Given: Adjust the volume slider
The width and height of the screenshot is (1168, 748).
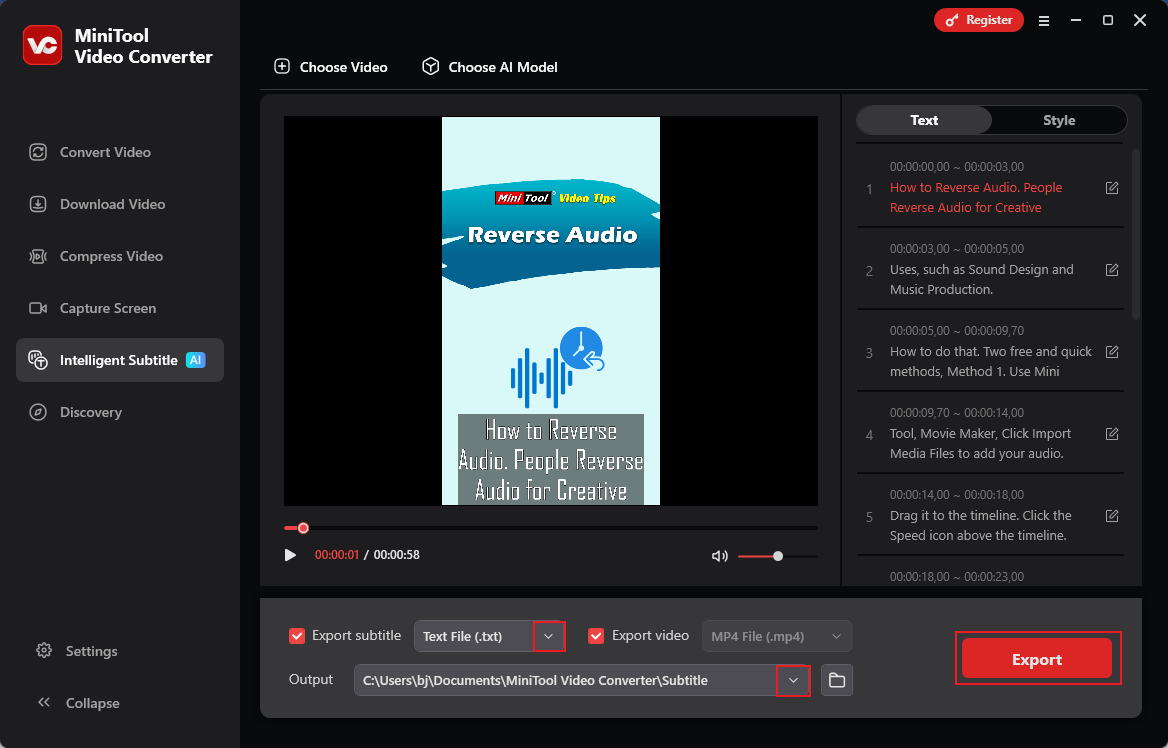Looking at the screenshot, I should click(x=780, y=556).
